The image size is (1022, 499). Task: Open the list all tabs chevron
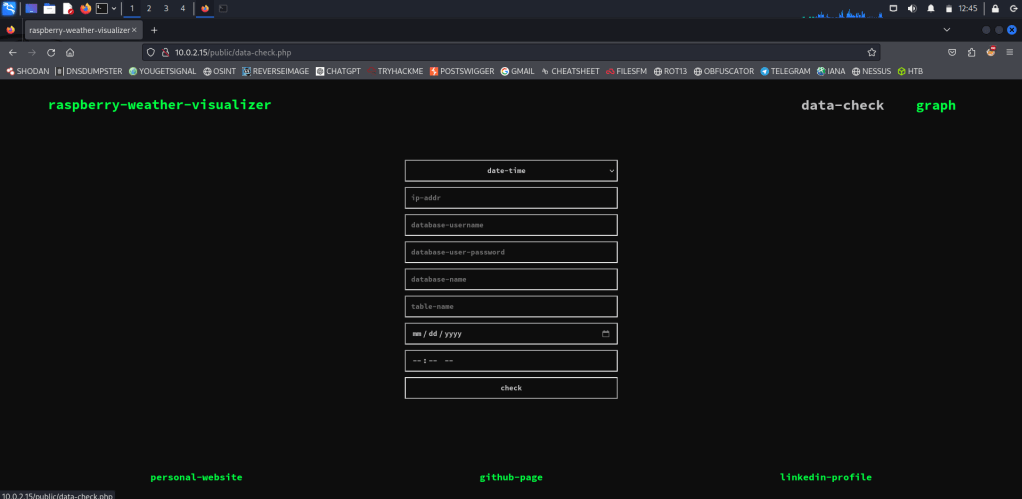pyautogui.click(x=947, y=30)
